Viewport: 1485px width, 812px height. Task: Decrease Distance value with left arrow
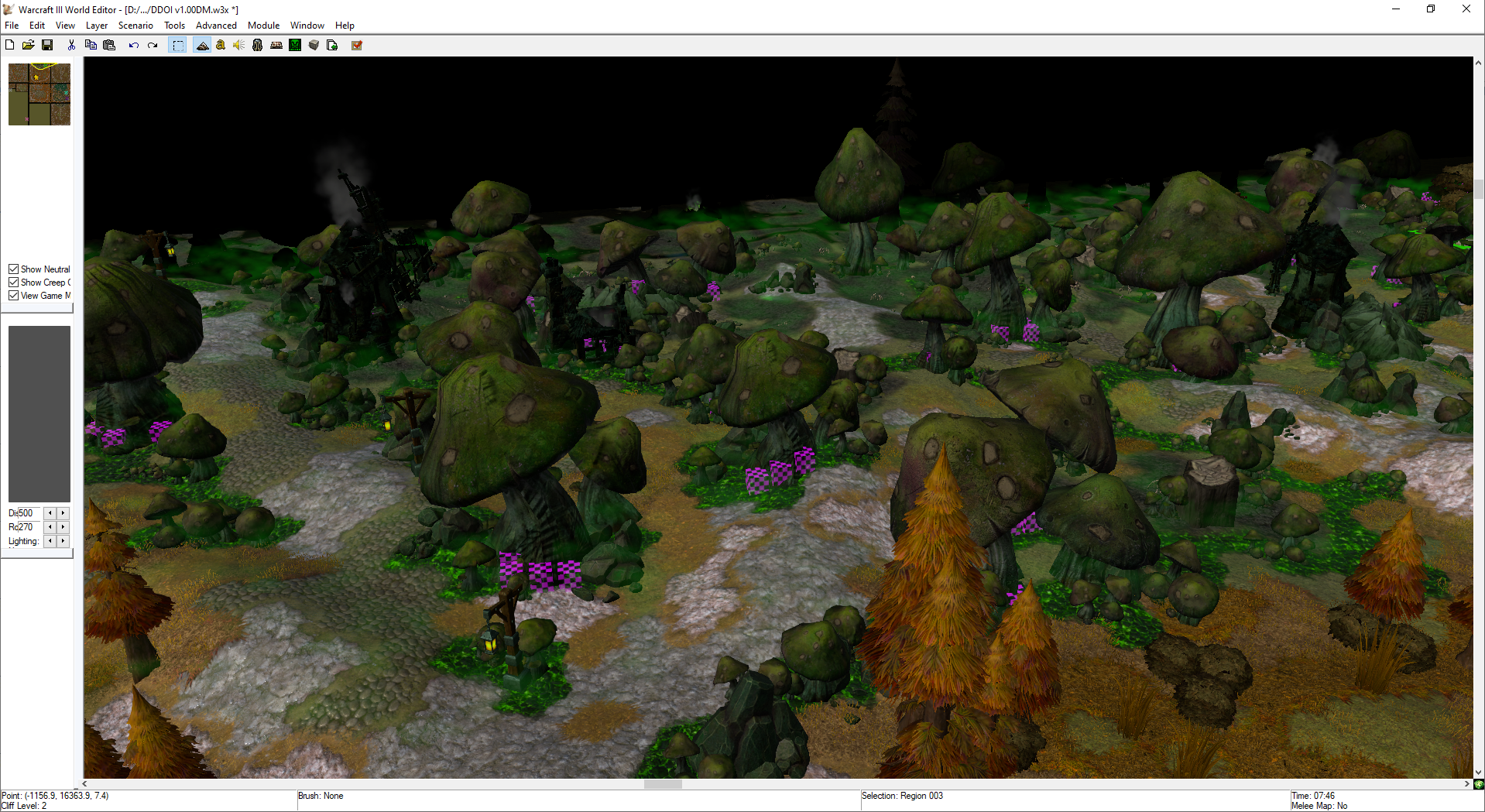tap(50, 513)
